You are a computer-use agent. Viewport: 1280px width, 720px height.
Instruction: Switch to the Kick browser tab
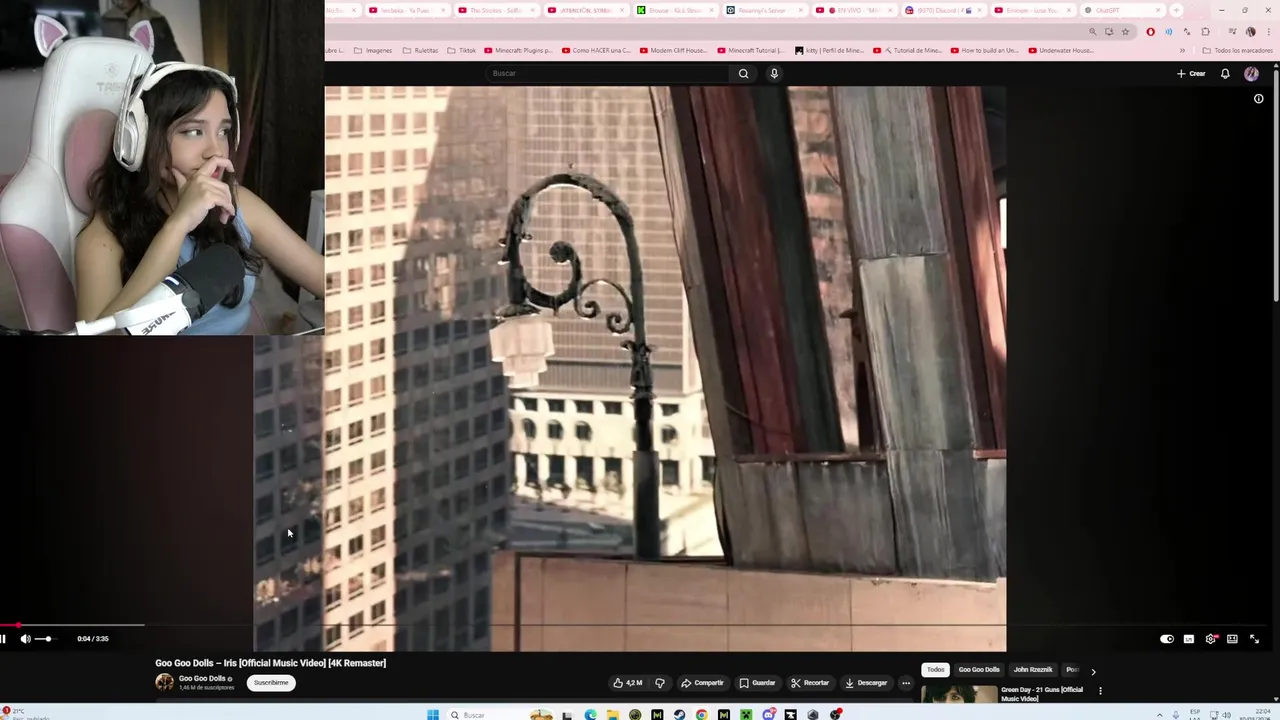(x=674, y=10)
